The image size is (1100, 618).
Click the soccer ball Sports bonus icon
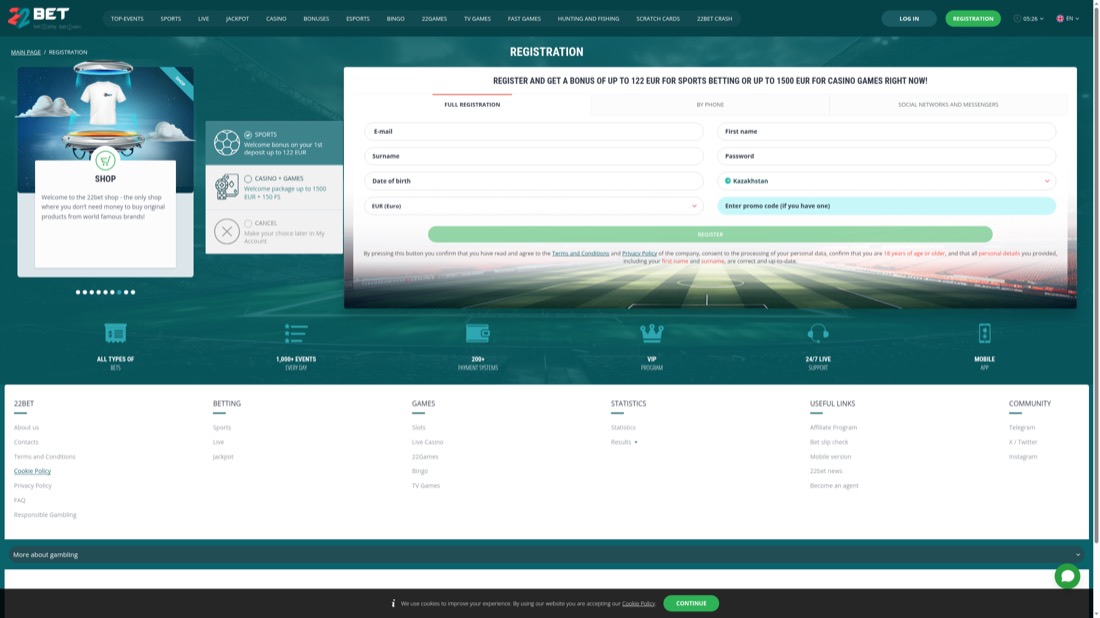pos(227,142)
